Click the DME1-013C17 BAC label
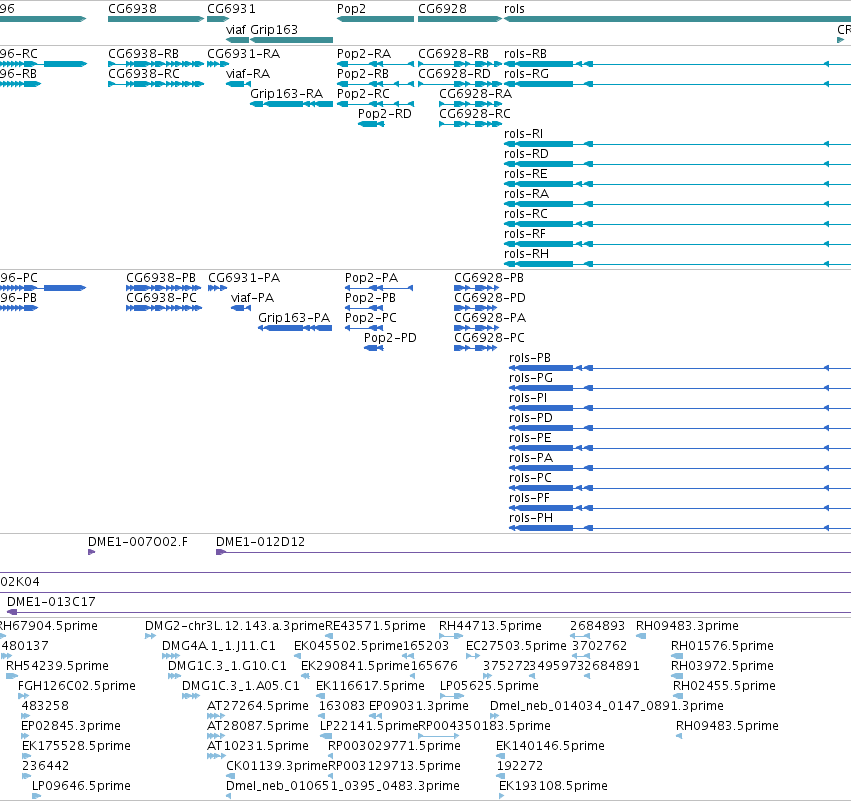The height and width of the screenshot is (801, 851). tap(51, 602)
